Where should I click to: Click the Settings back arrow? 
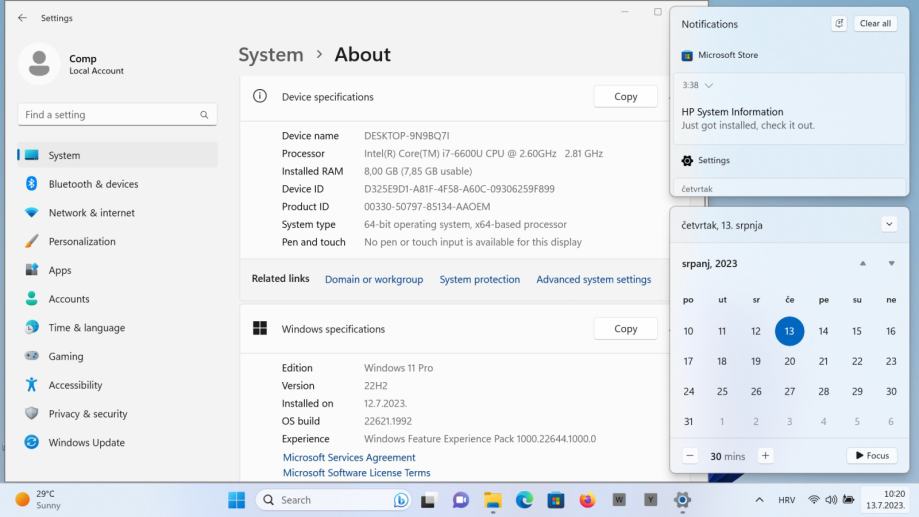[22, 18]
